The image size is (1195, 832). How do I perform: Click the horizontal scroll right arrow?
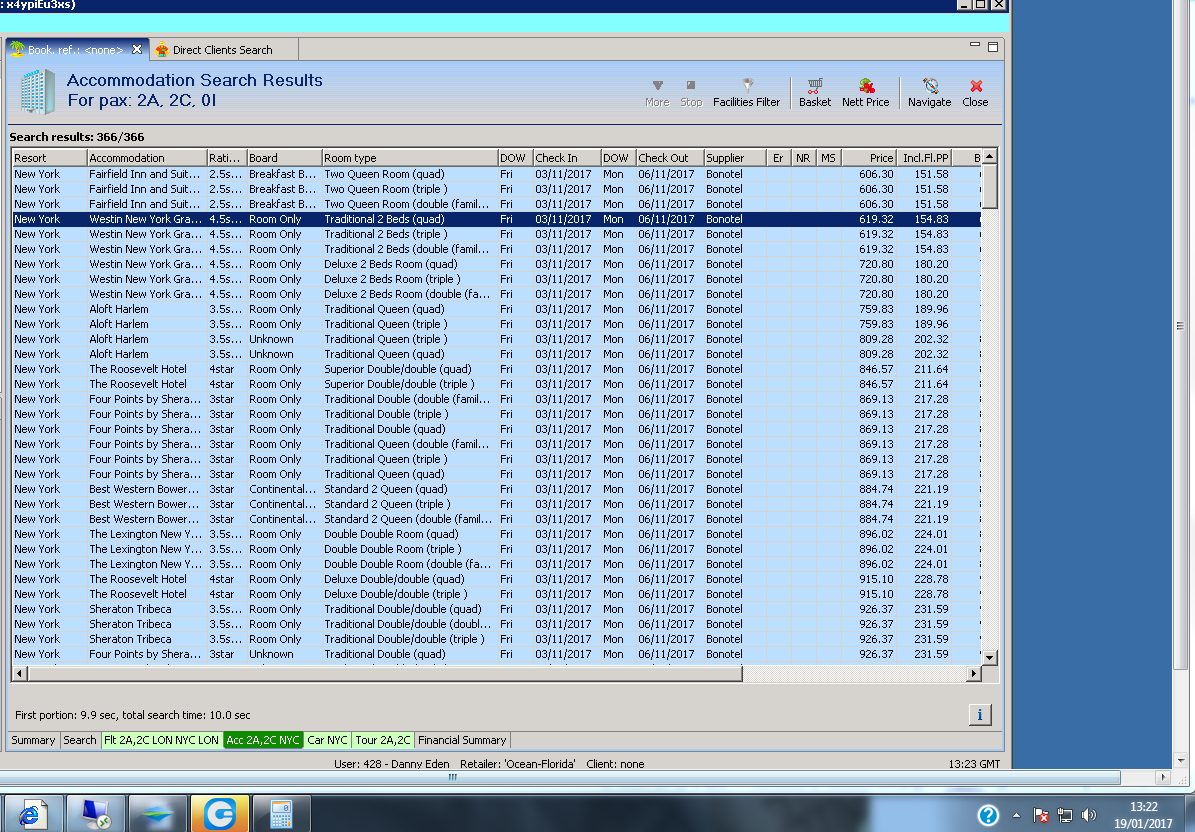point(973,674)
